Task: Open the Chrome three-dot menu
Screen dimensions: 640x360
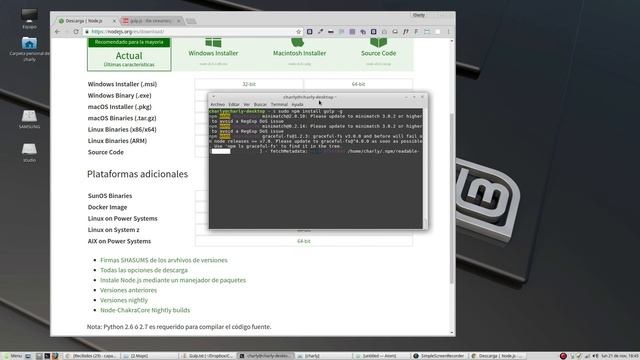Action: click(x=448, y=31)
